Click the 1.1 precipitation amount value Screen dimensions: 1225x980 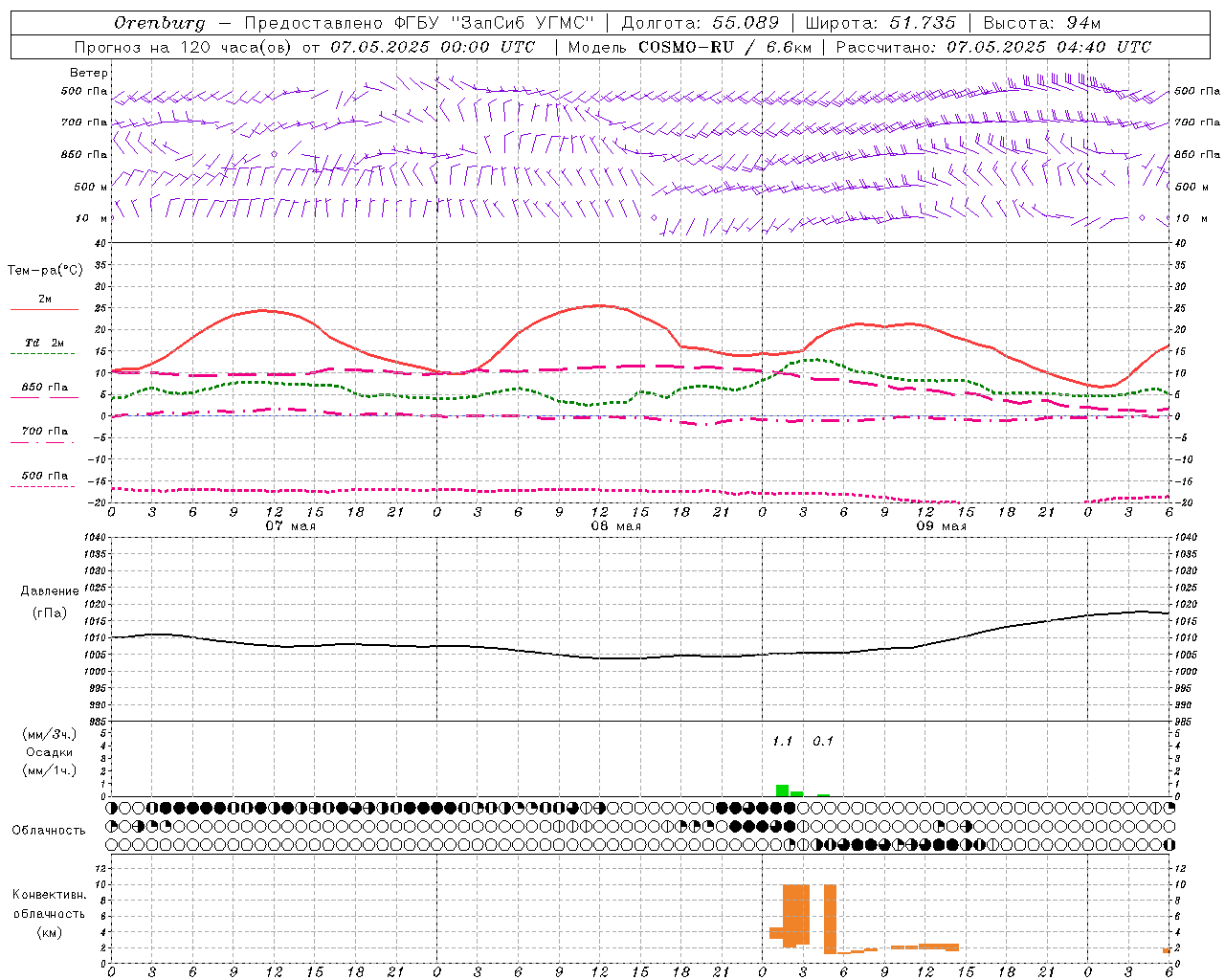[x=782, y=742]
